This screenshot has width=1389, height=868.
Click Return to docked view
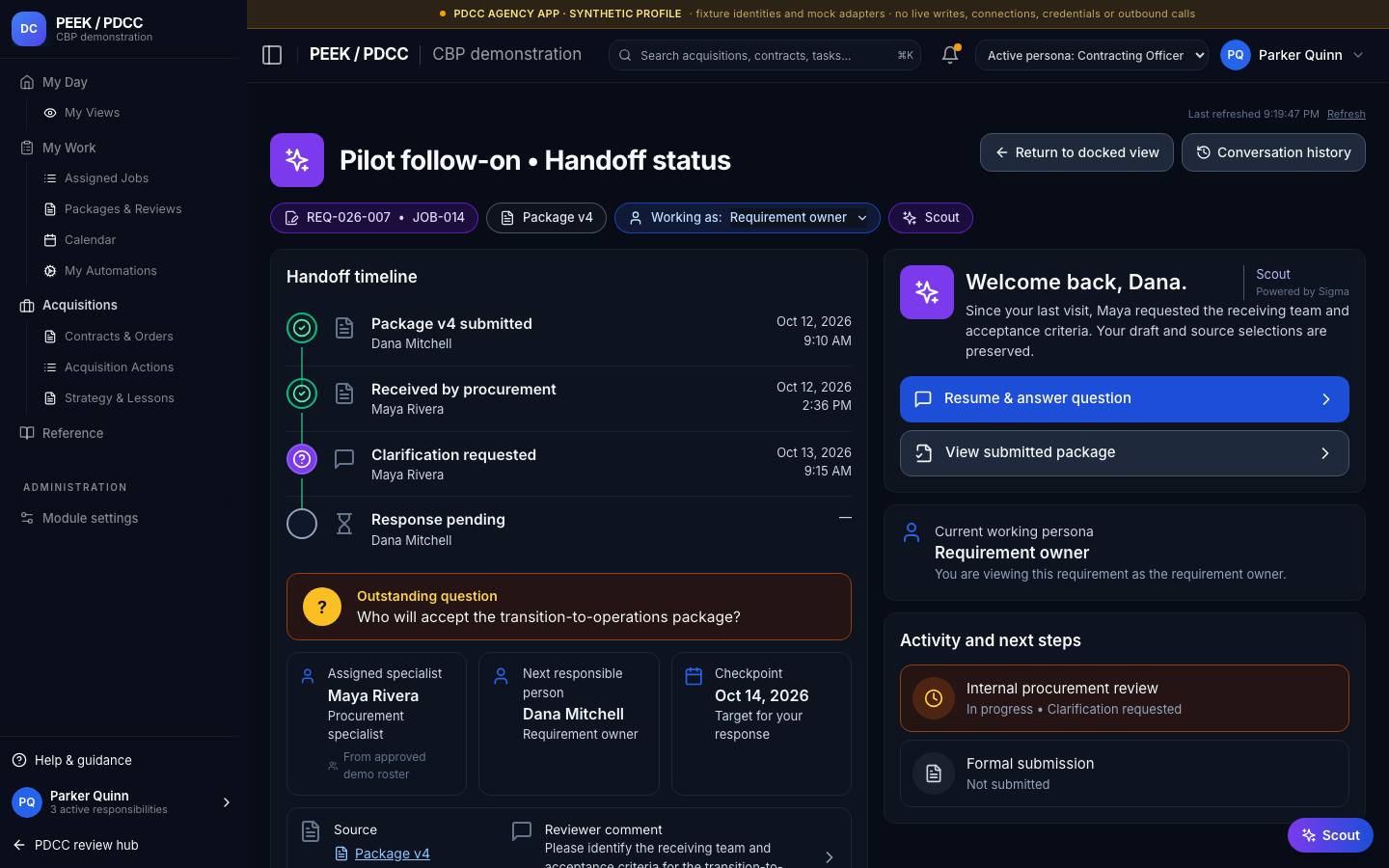point(1076,152)
